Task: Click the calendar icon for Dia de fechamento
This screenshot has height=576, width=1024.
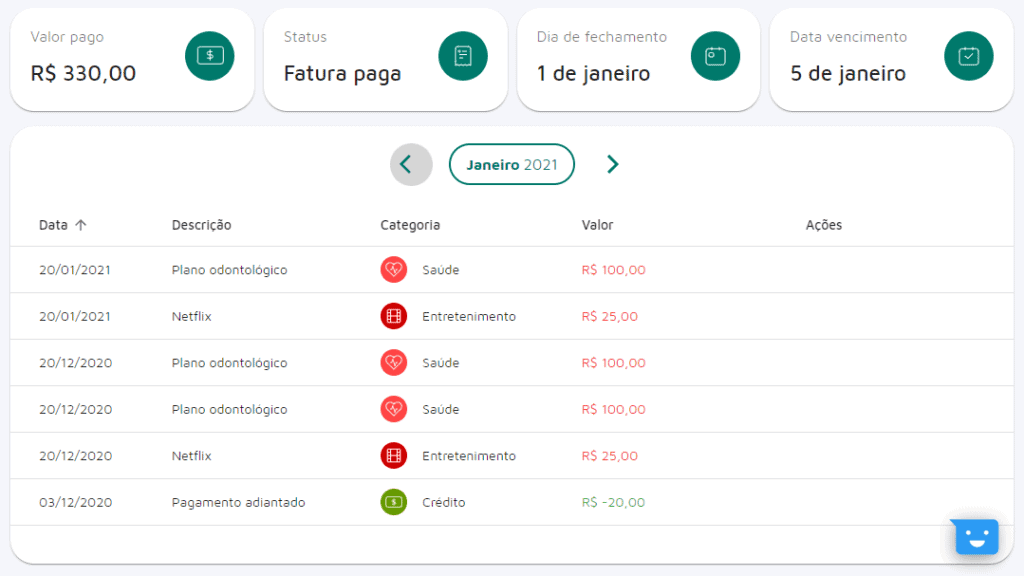Action: (x=715, y=56)
